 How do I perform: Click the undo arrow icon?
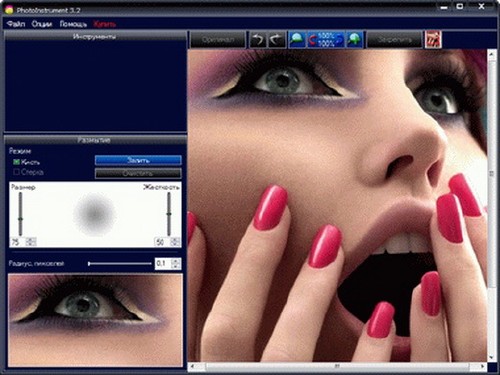[x=257, y=40]
